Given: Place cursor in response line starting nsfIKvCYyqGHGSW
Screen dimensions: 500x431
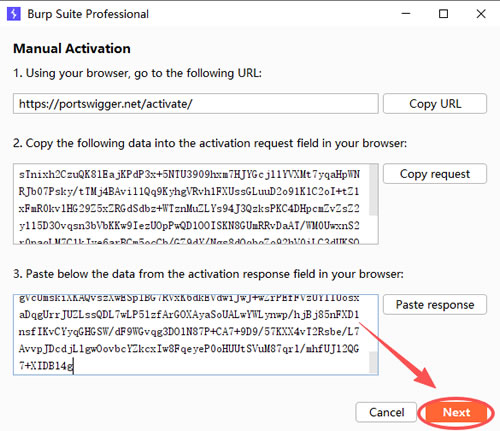Looking at the screenshot, I should (189, 331).
